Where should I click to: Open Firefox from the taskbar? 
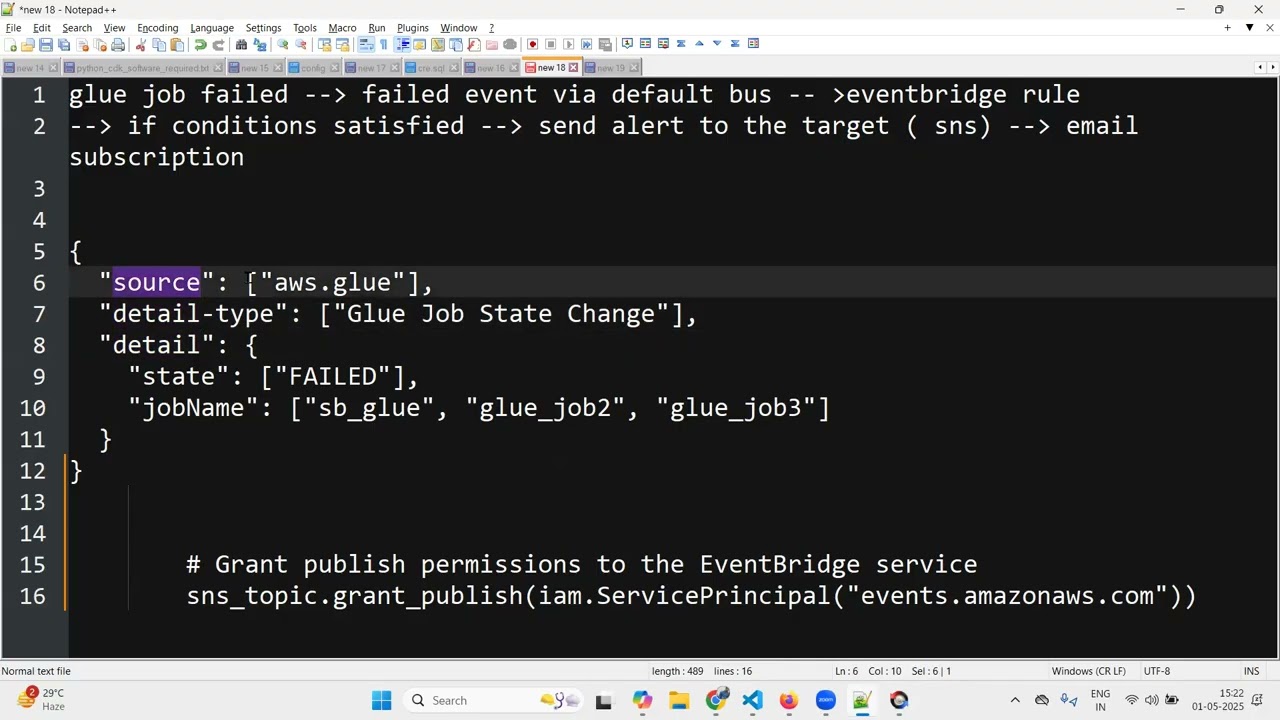pyautogui.click(x=789, y=700)
